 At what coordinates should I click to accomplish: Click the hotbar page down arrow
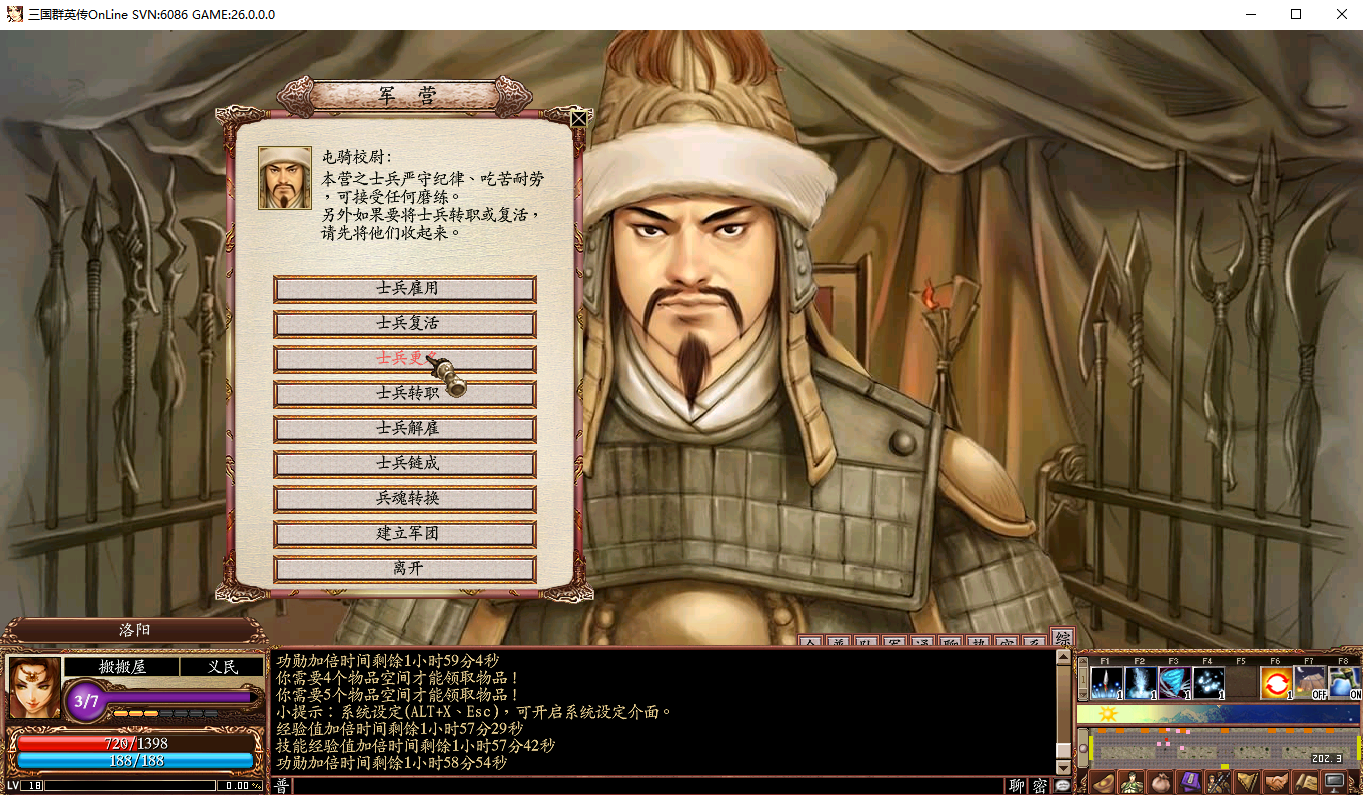[x=1084, y=695]
